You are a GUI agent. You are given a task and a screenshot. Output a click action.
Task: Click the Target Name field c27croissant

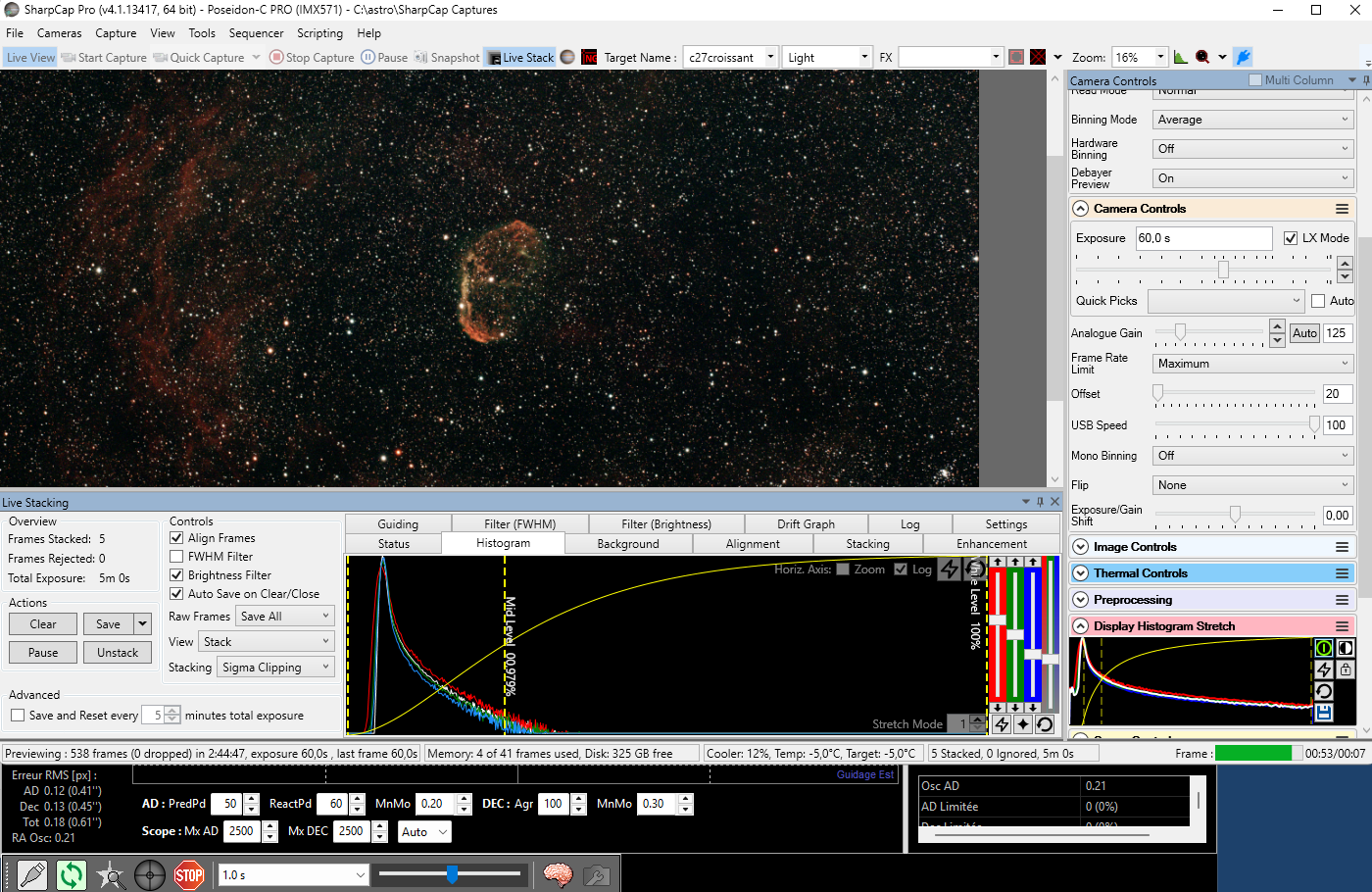[x=731, y=57]
